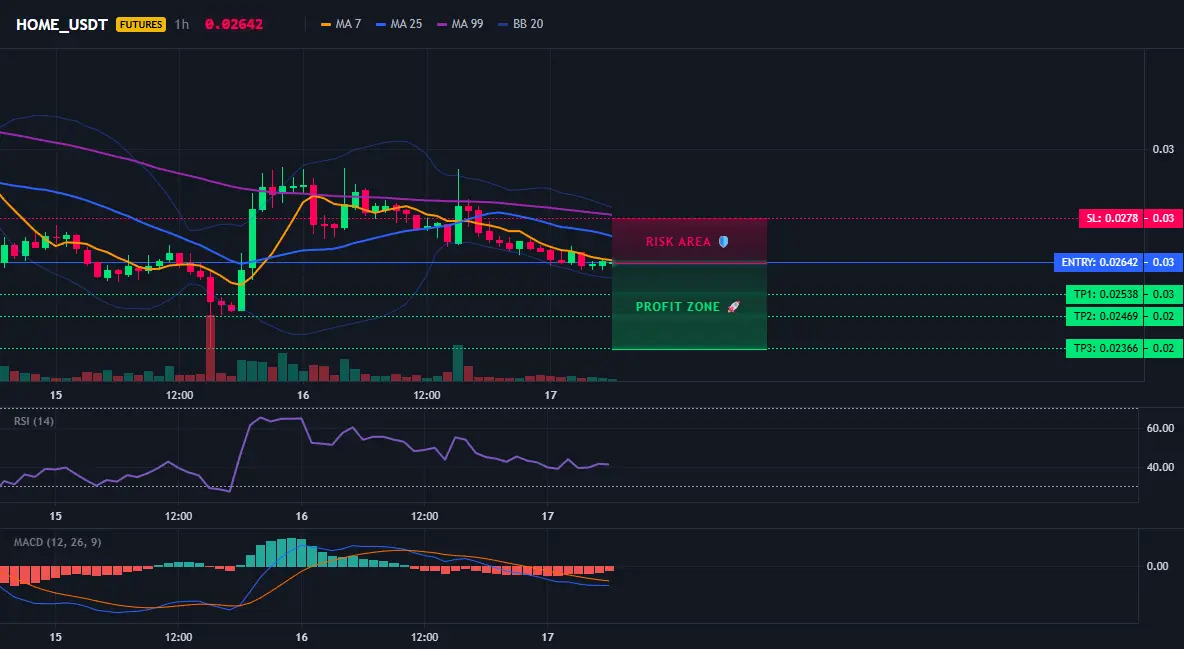Viewport: 1184px width, 649px height.
Task: Click the RISK AREA label text
Action: click(x=678, y=242)
